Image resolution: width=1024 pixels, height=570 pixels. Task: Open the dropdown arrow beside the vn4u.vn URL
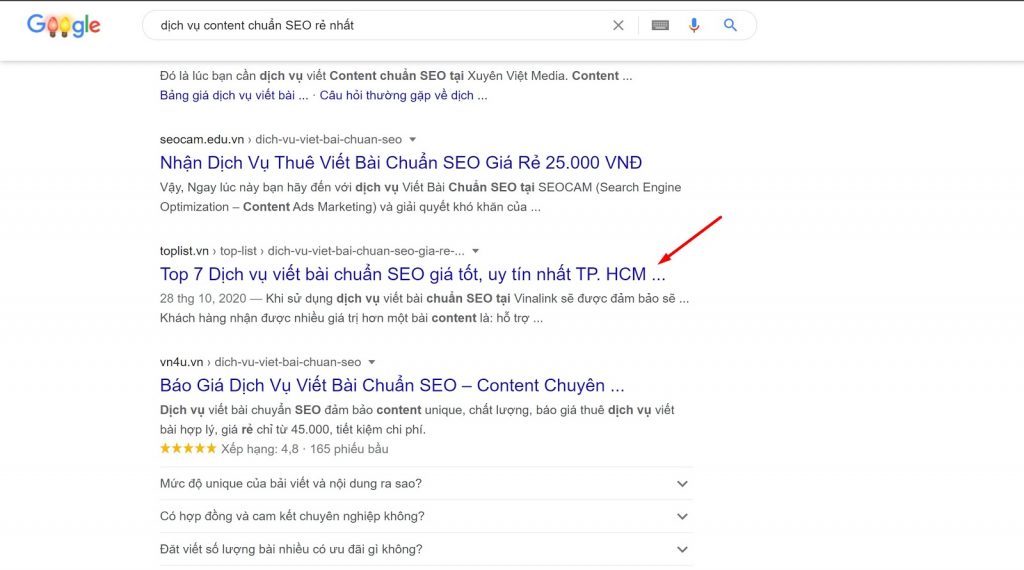(x=372, y=362)
